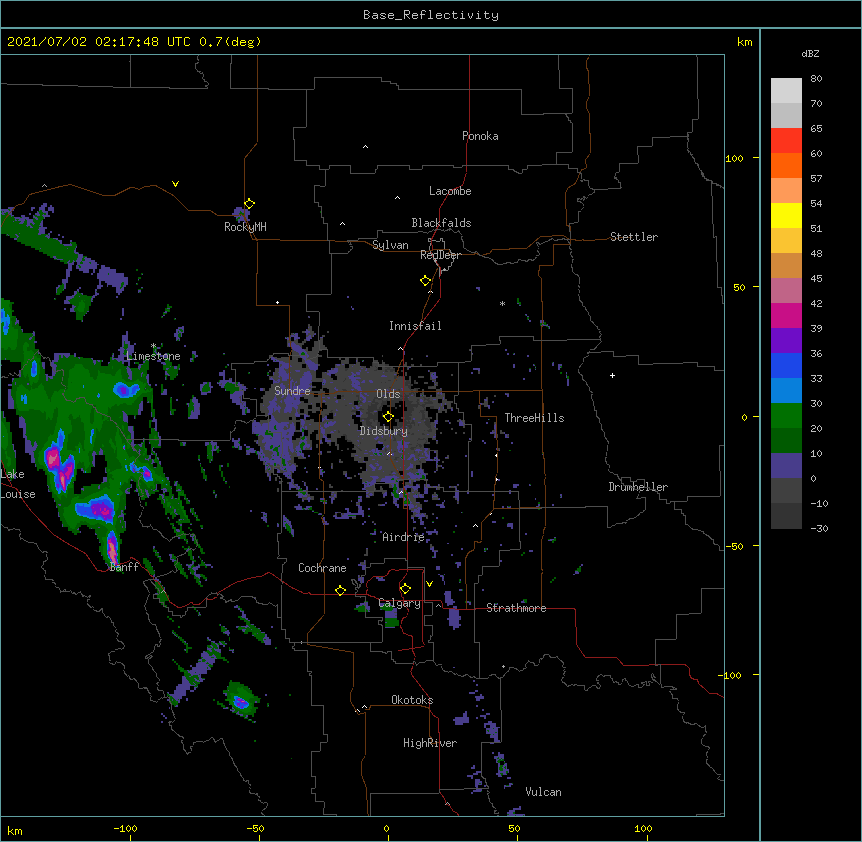Pick the red swatch in the dBZ legend

(x=786, y=140)
